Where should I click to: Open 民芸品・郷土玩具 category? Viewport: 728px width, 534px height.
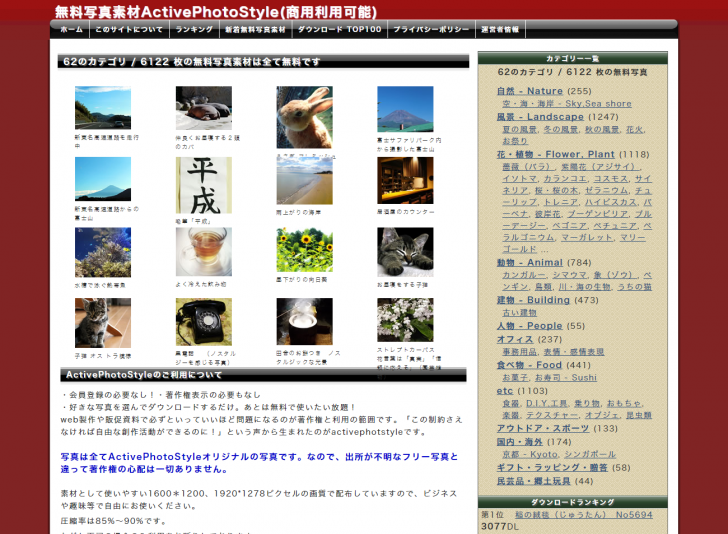click(533, 481)
